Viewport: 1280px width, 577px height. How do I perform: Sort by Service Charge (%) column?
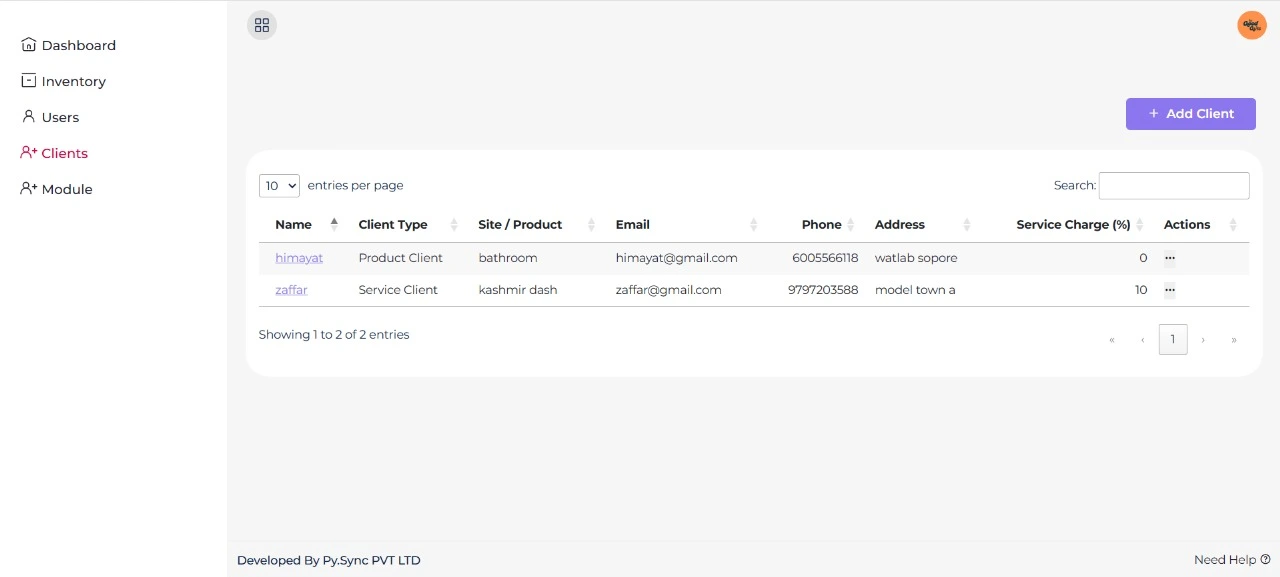pos(1073,225)
